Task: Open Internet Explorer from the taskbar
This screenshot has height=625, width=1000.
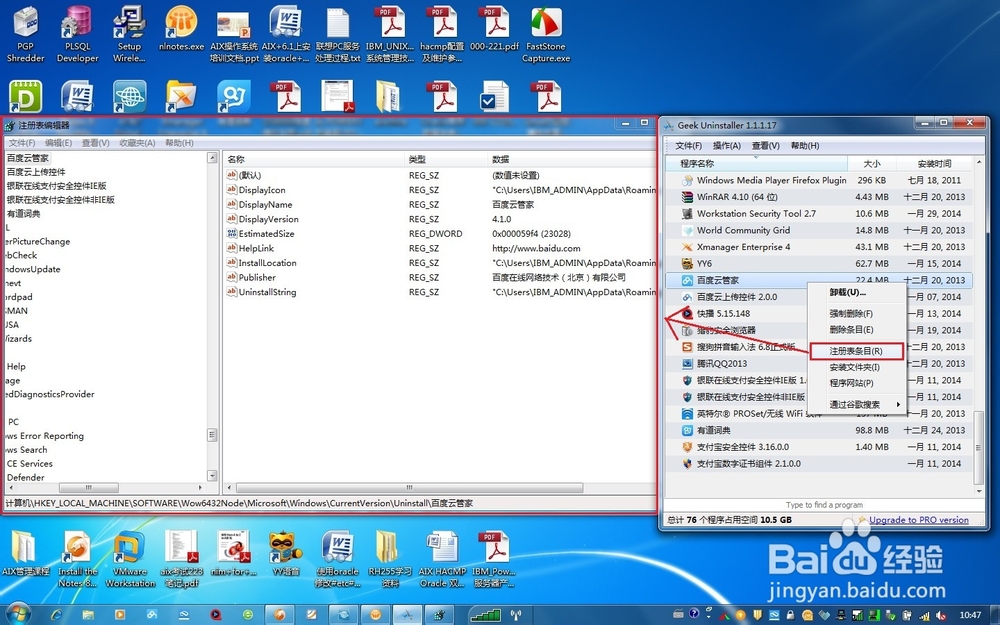Action: (57, 615)
